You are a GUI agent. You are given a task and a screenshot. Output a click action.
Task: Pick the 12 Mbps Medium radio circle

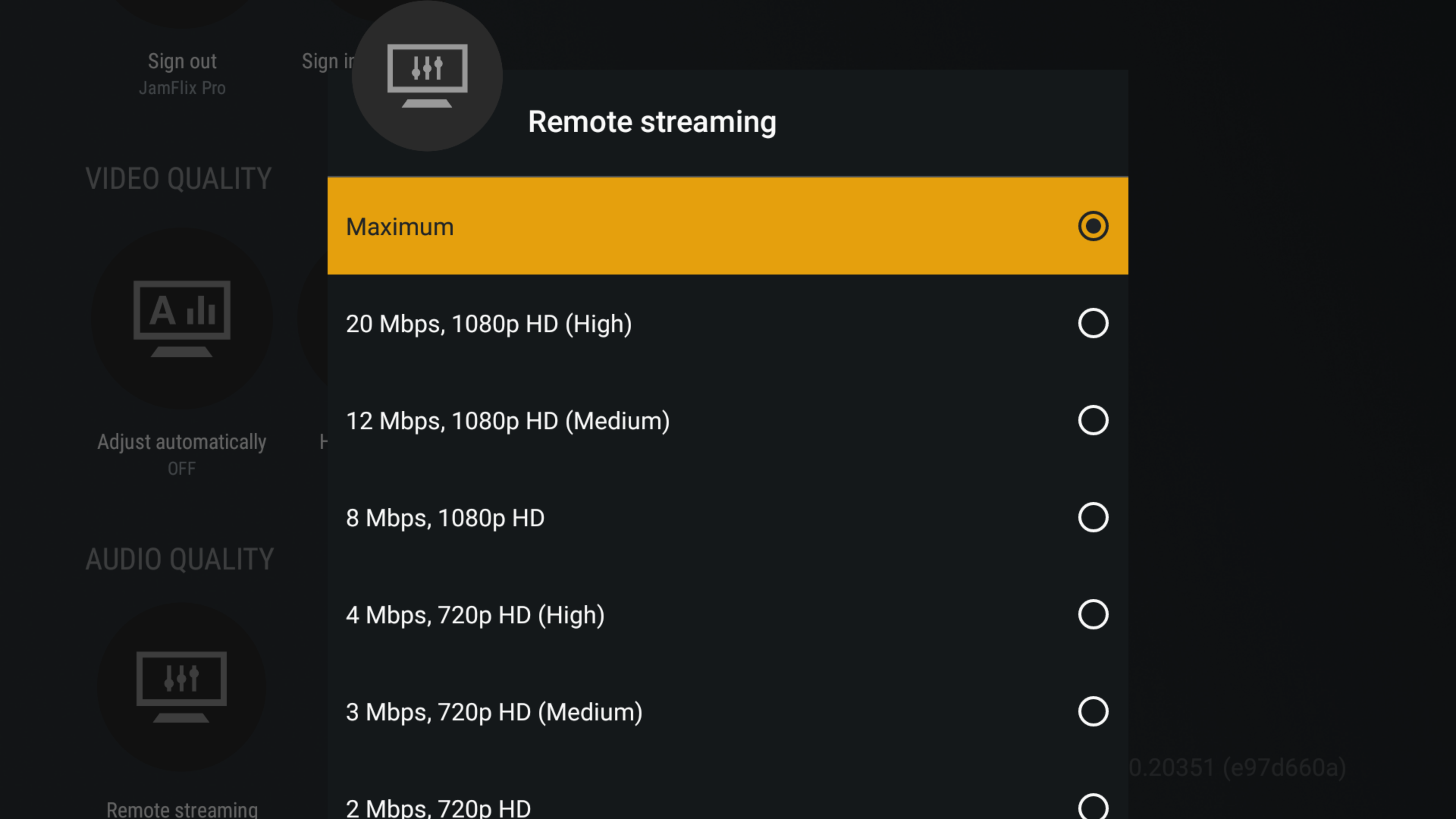click(1093, 420)
